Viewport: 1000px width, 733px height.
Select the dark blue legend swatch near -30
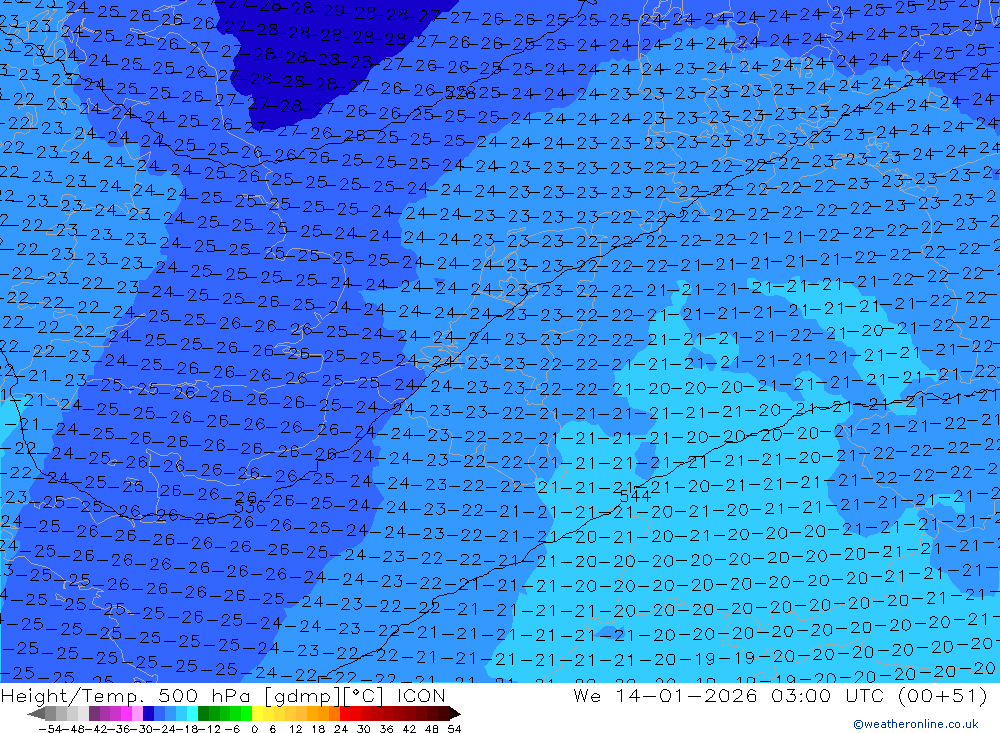point(148,713)
